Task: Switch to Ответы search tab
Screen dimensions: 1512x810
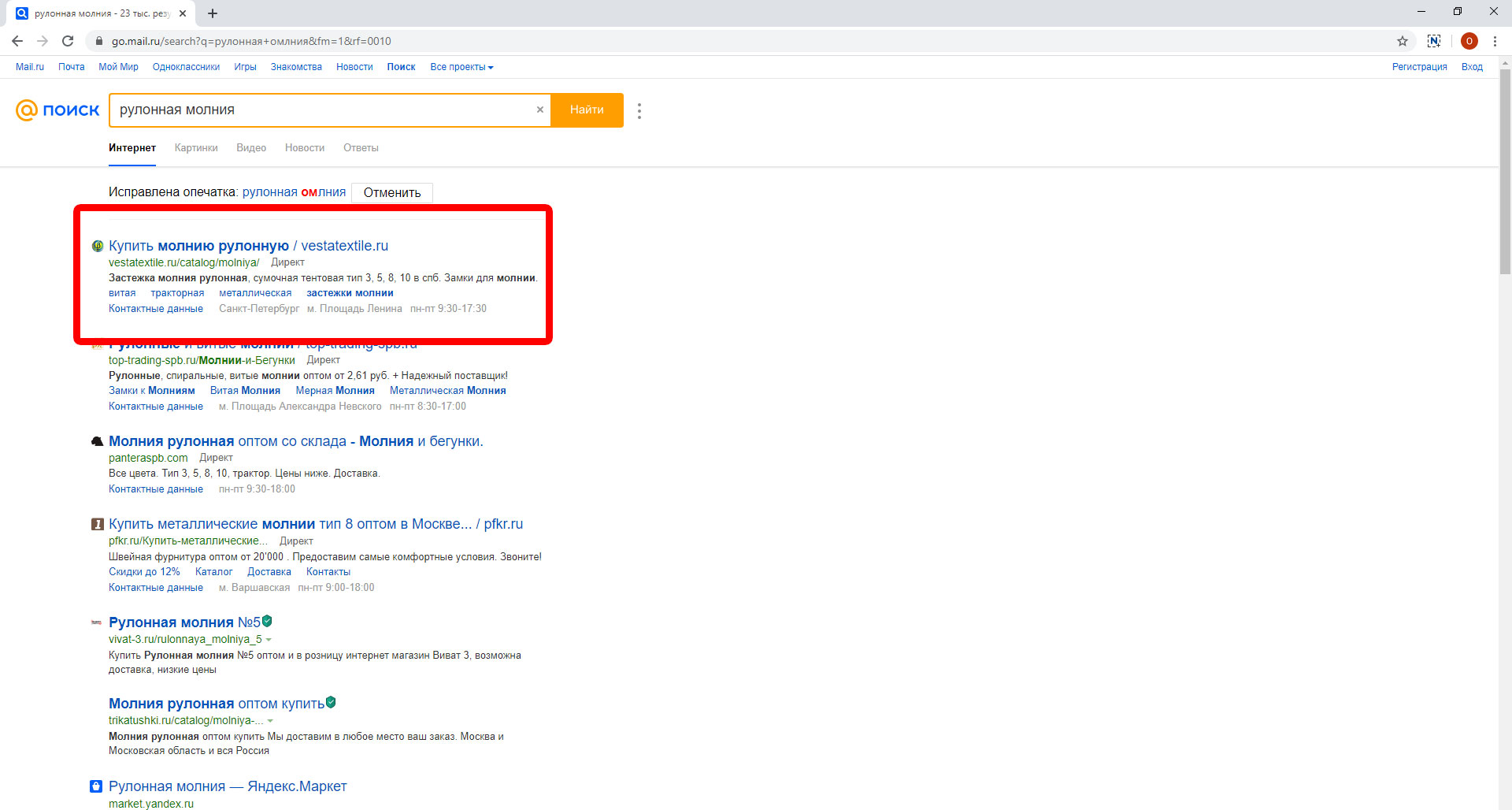Action: 361,148
